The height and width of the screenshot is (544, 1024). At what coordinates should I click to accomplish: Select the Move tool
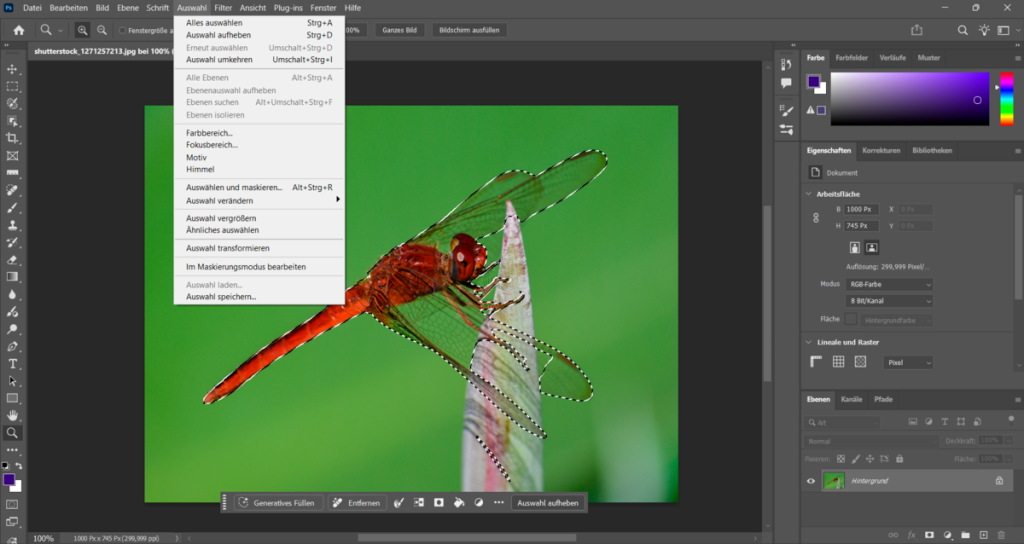point(12,69)
